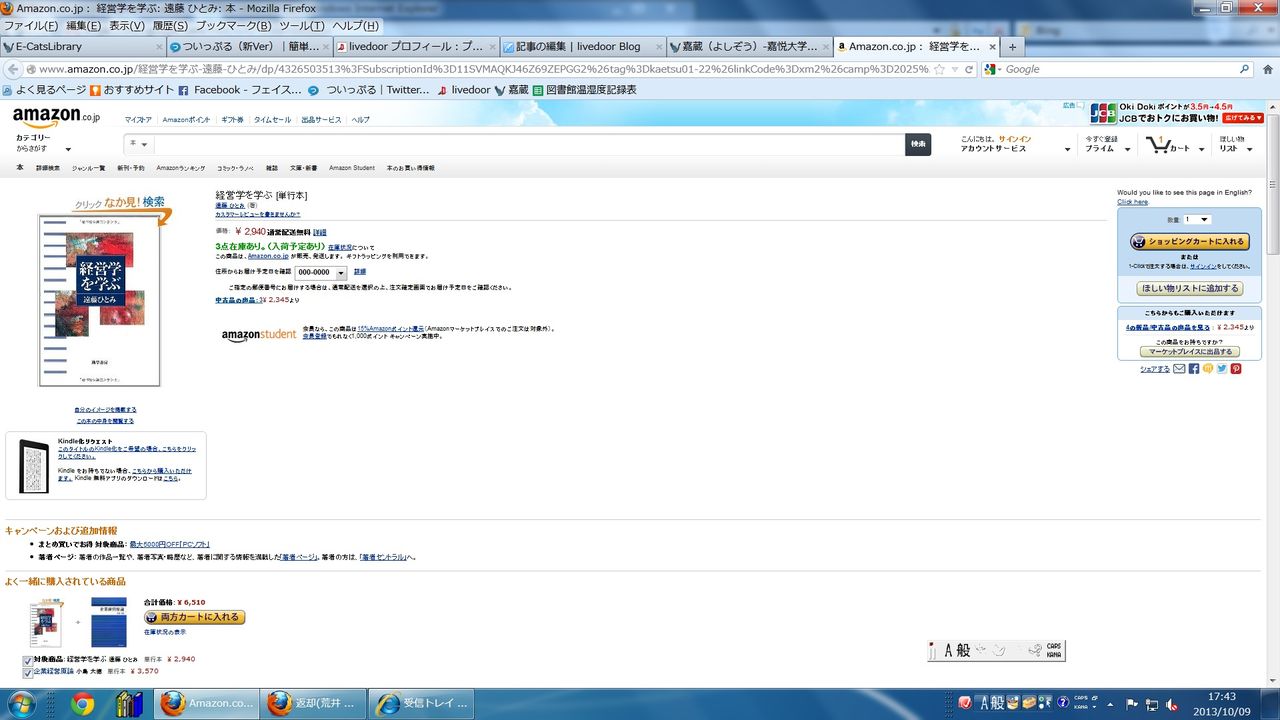Click the Firefox Google search box

pyautogui.click(x=1118, y=69)
